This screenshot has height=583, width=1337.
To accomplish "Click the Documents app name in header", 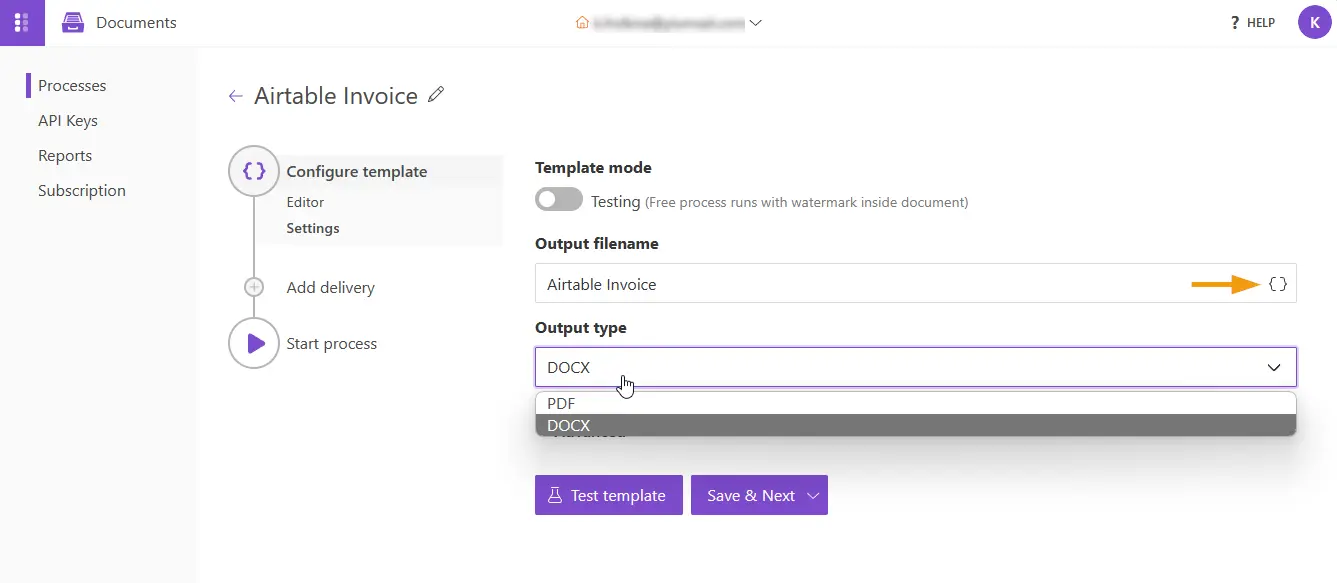I will pyautogui.click(x=136, y=22).
